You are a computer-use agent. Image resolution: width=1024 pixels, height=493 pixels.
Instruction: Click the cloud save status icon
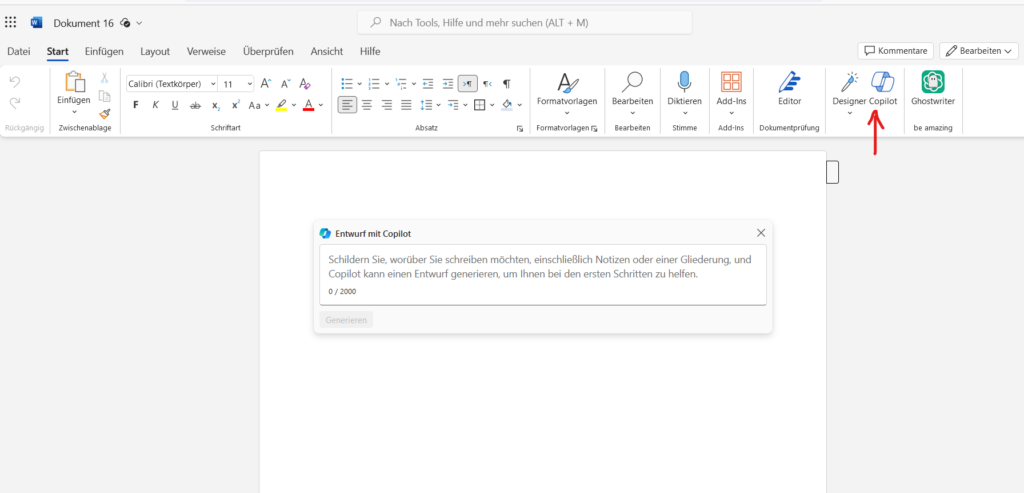tap(125, 23)
